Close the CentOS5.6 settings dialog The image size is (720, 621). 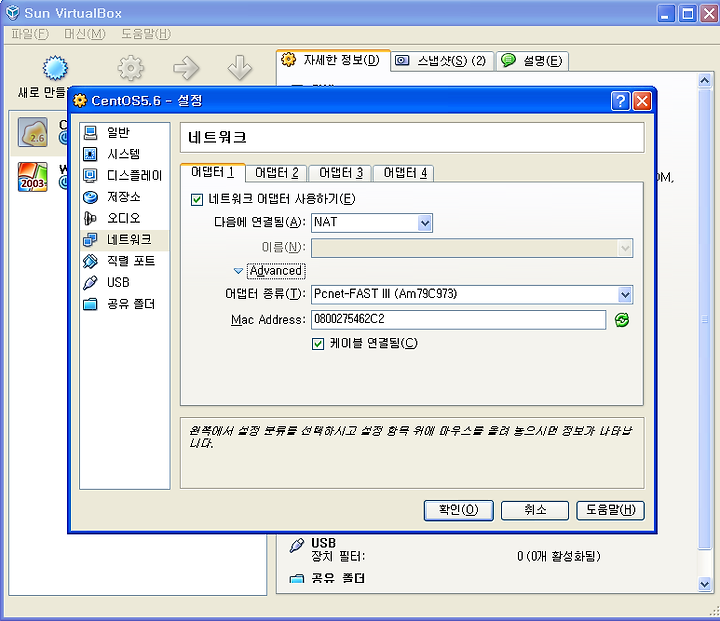pyautogui.click(x=642, y=101)
